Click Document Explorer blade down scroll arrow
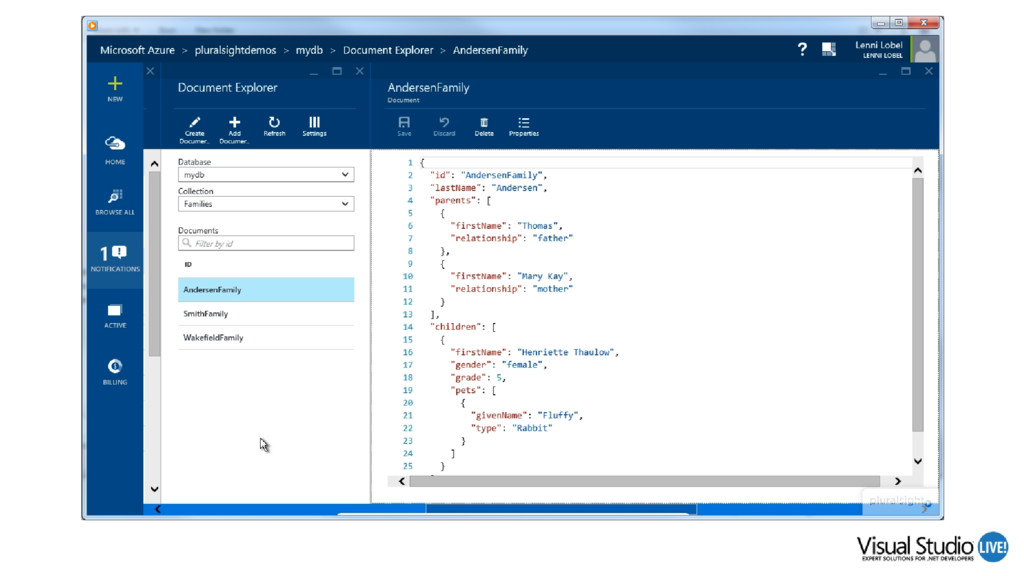This screenshot has height=576, width=1024. coord(154,488)
